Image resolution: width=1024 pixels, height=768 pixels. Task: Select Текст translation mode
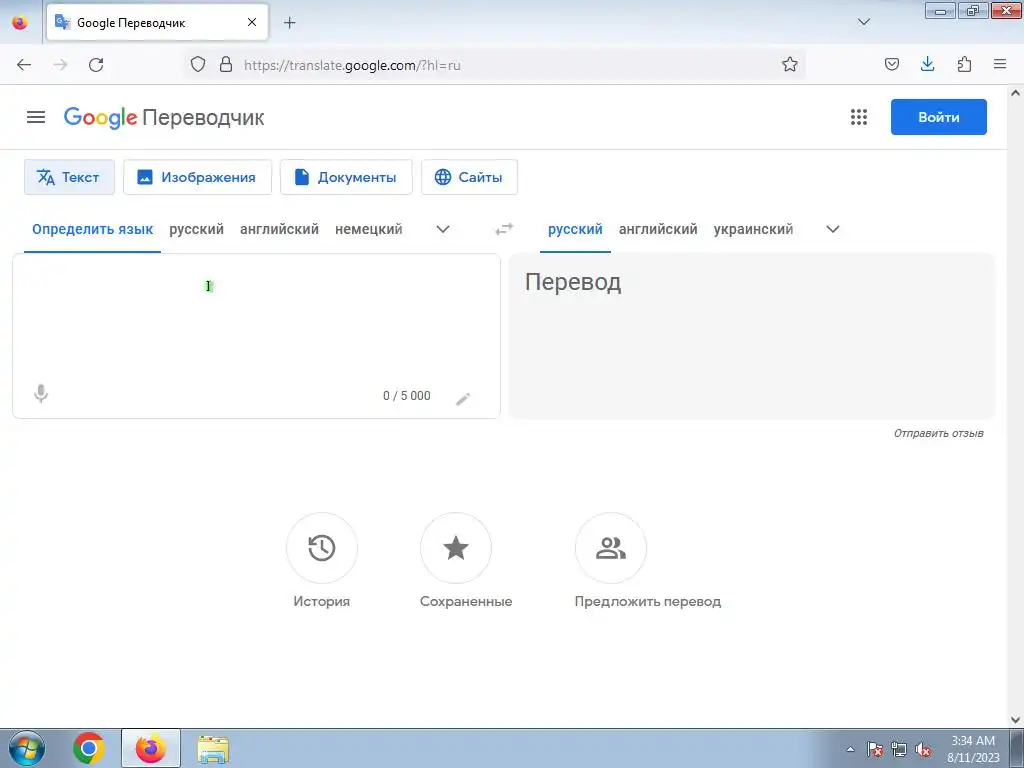69,177
